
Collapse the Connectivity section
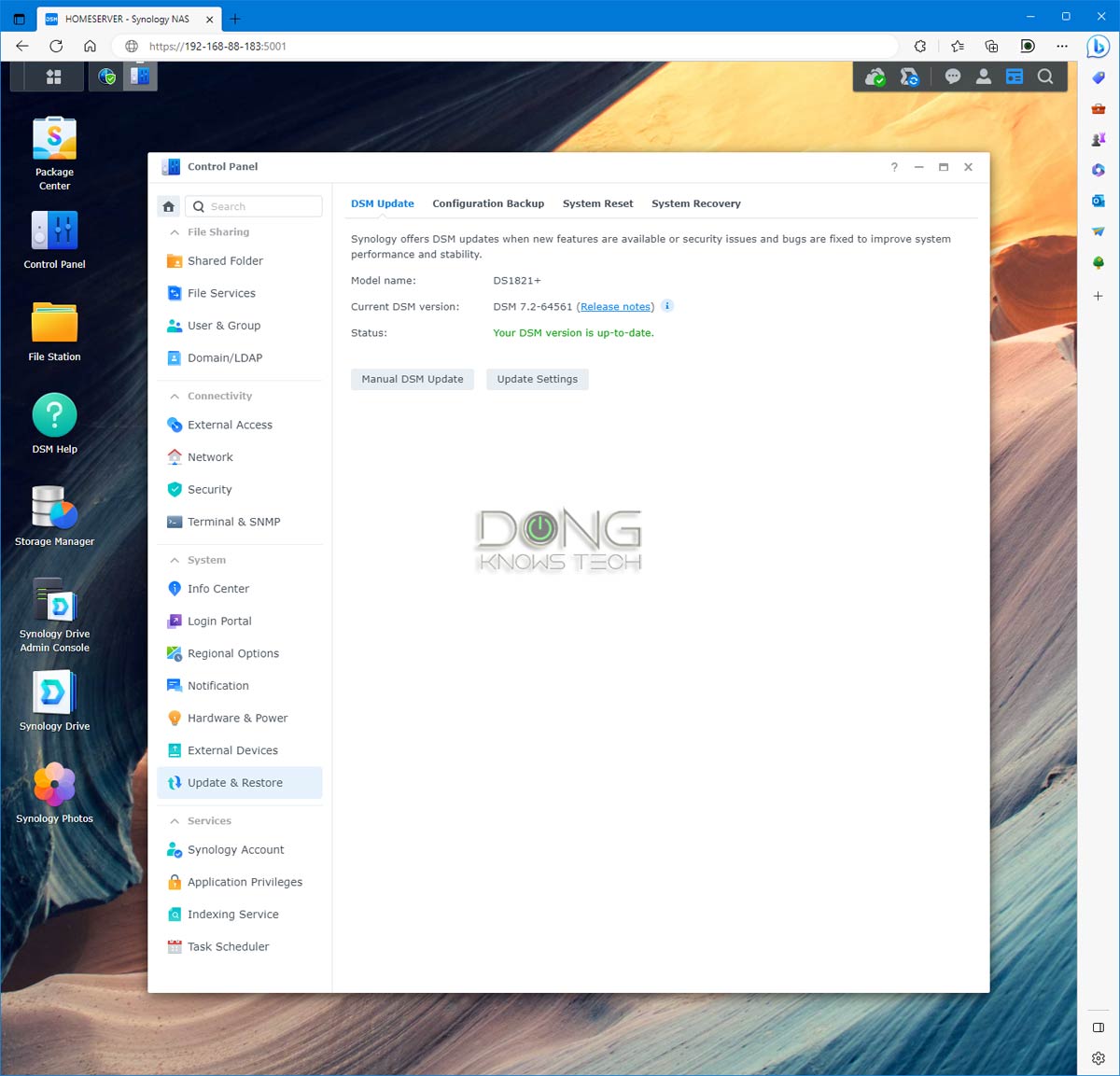[x=175, y=397]
